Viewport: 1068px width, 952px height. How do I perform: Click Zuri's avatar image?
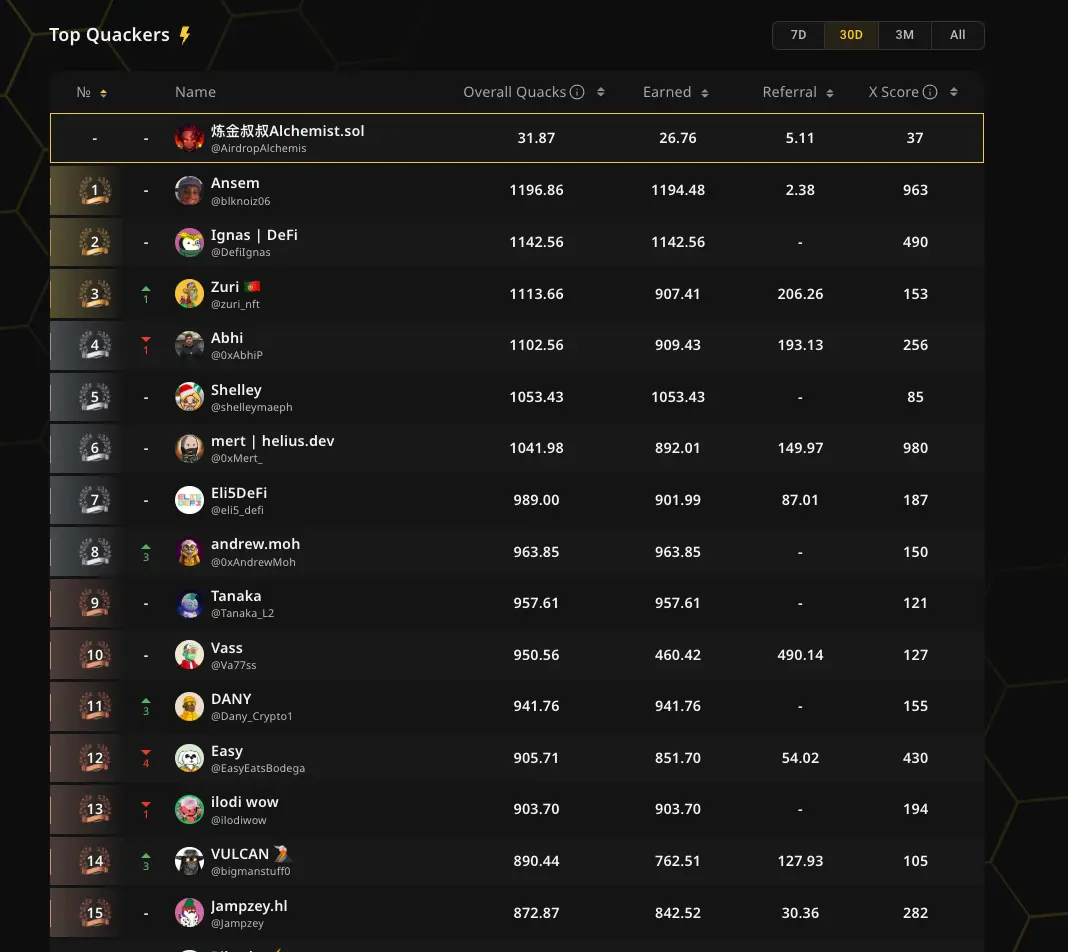tap(189, 293)
